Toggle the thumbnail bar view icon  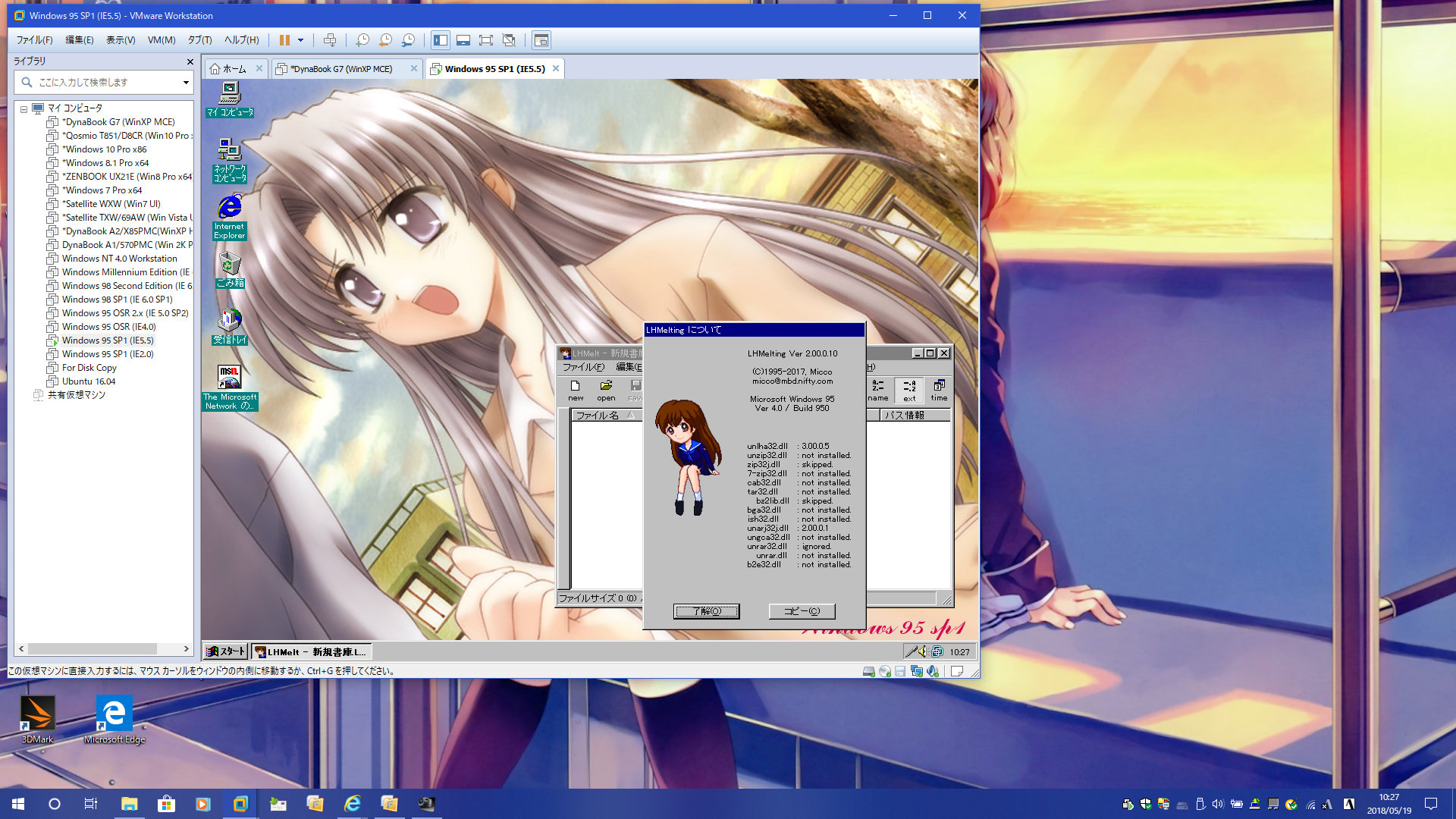463,40
